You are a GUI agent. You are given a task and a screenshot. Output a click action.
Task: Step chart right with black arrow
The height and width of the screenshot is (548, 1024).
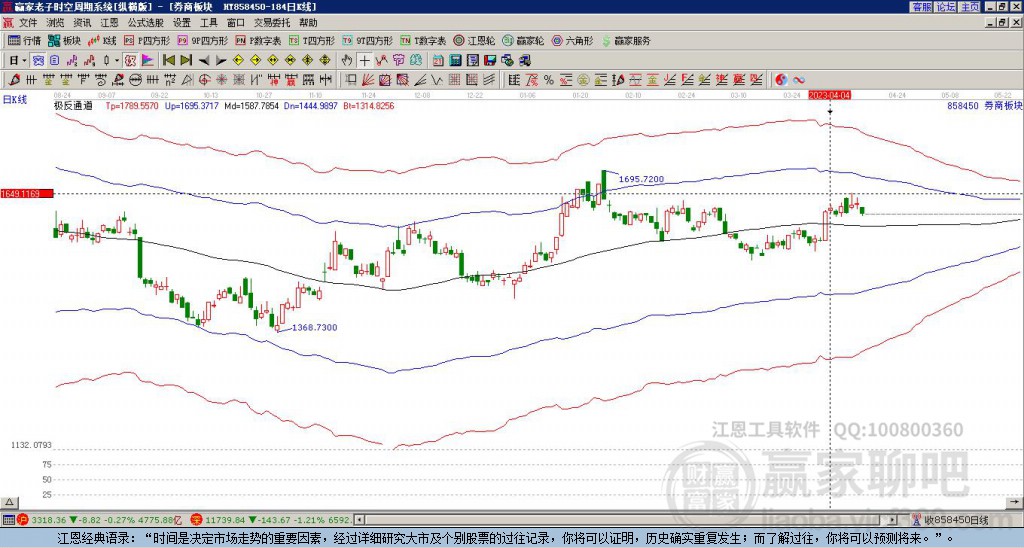pyautogui.click(x=221, y=61)
